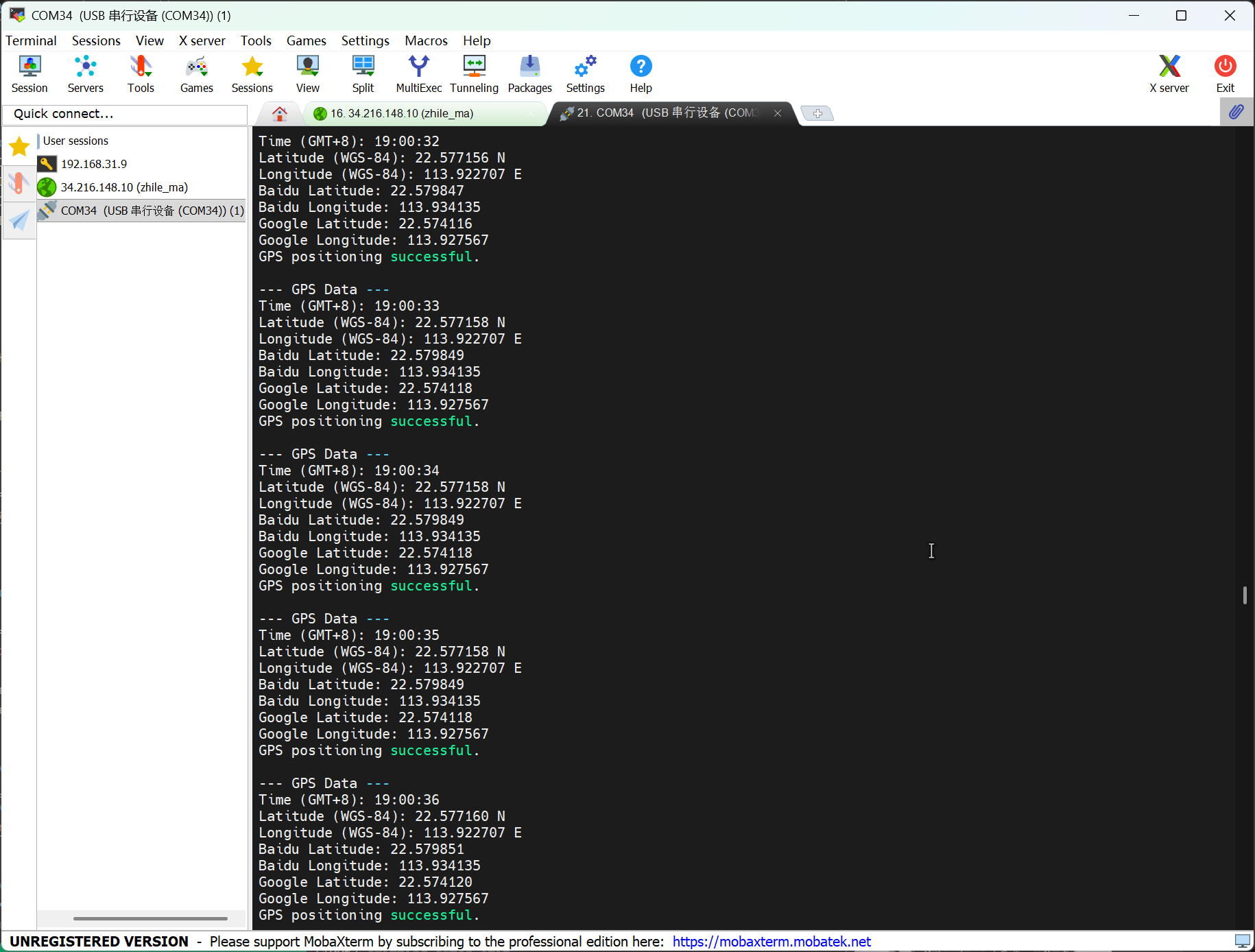Click the Servers toolbar icon
This screenshot has height=952, width=1255.
point(85,74)
